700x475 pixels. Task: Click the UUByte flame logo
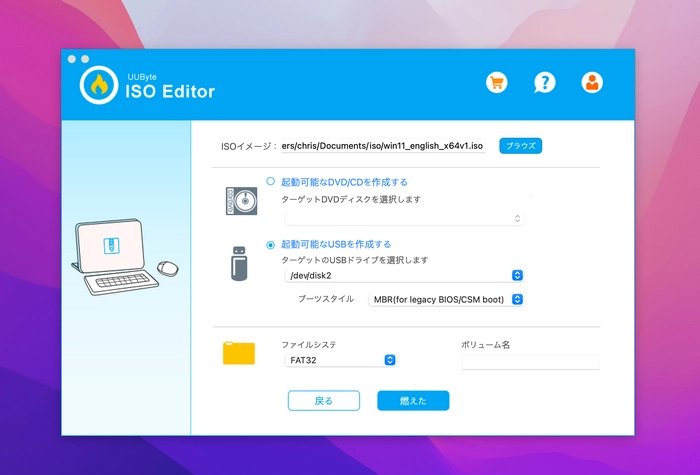[x=99, y=85]
